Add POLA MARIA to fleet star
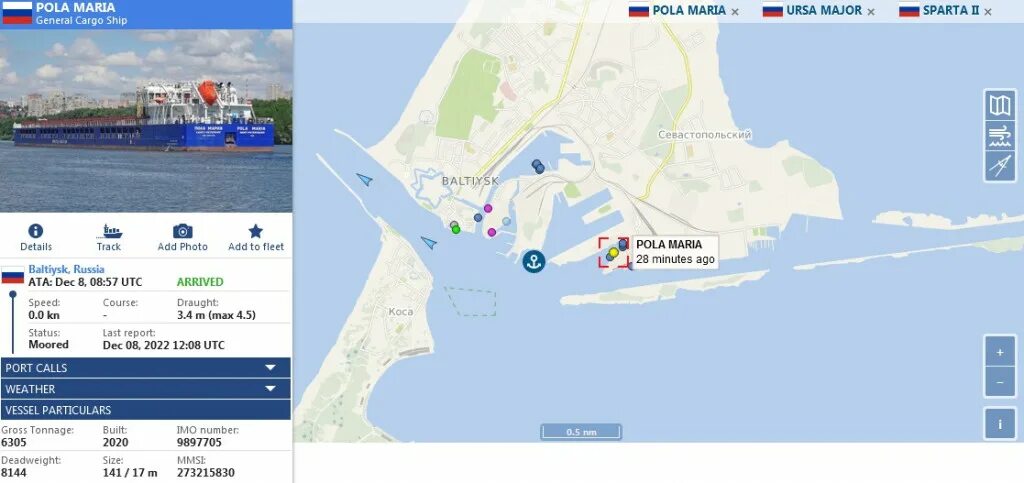The height and width of the screenshot is (483, 1024). coord(255,231)
